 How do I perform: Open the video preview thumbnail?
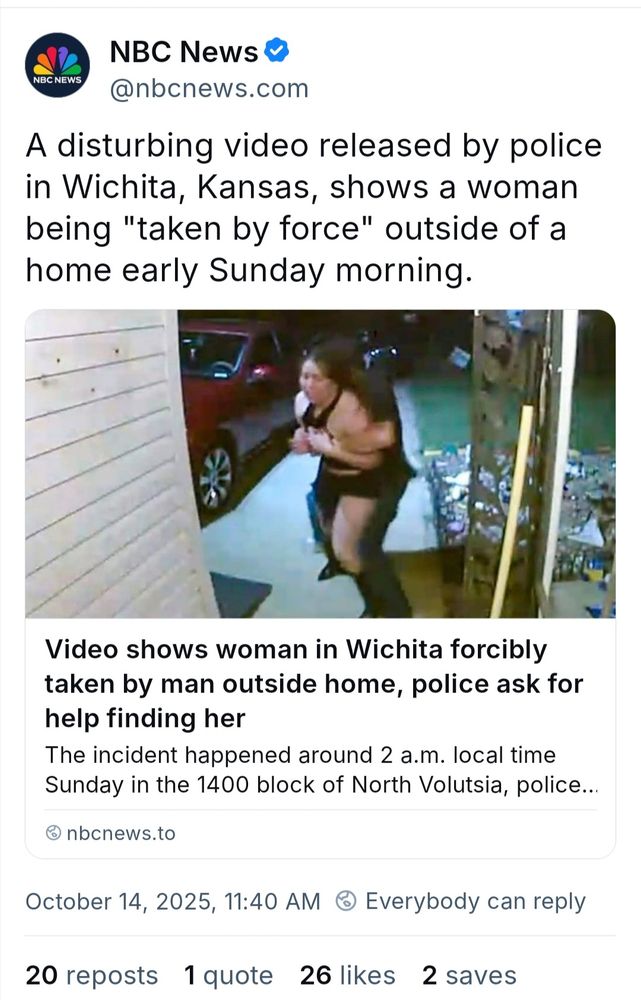coord(320,463)
